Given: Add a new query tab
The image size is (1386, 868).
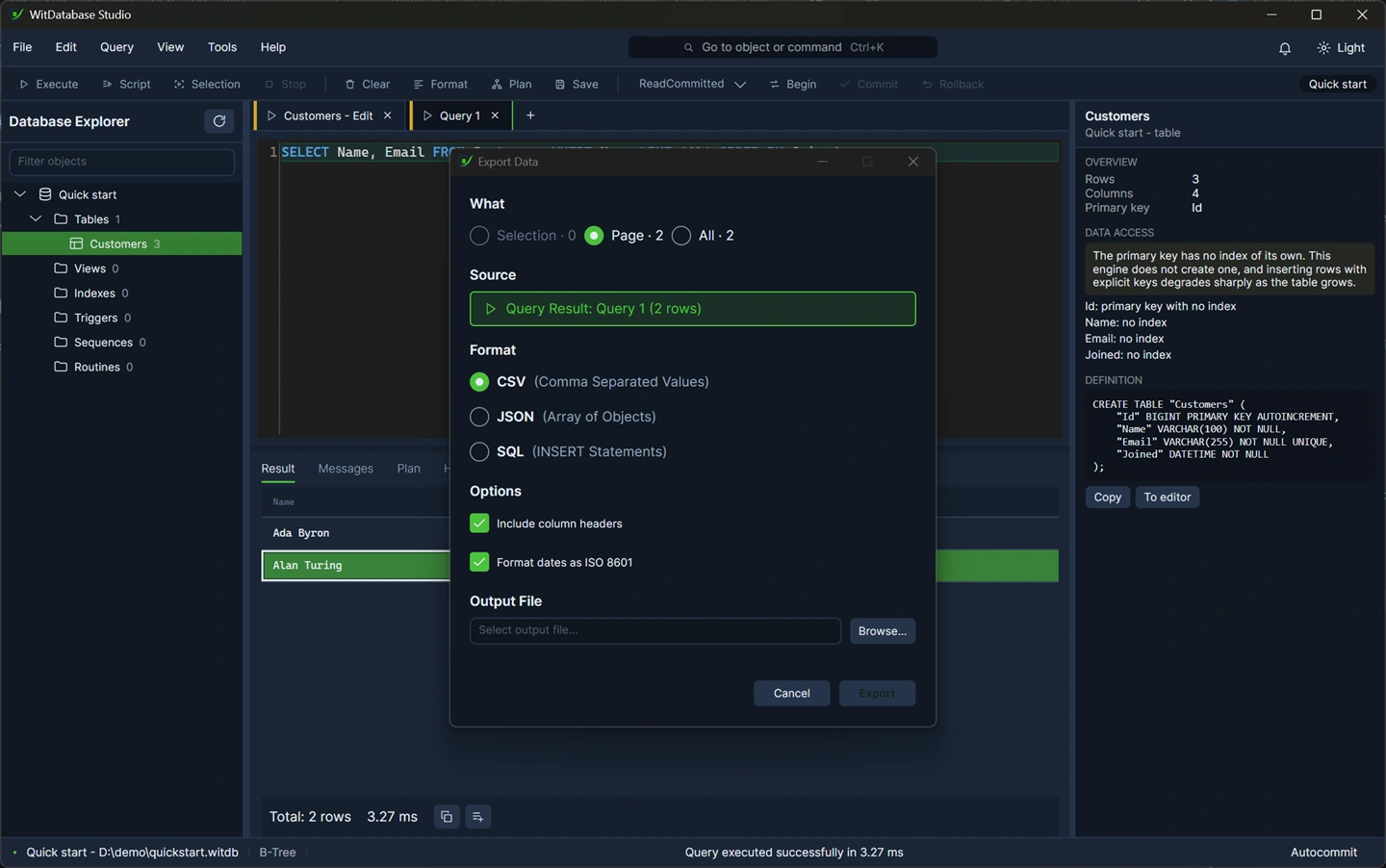Looking at the screenshot, I should click(530, 115).
